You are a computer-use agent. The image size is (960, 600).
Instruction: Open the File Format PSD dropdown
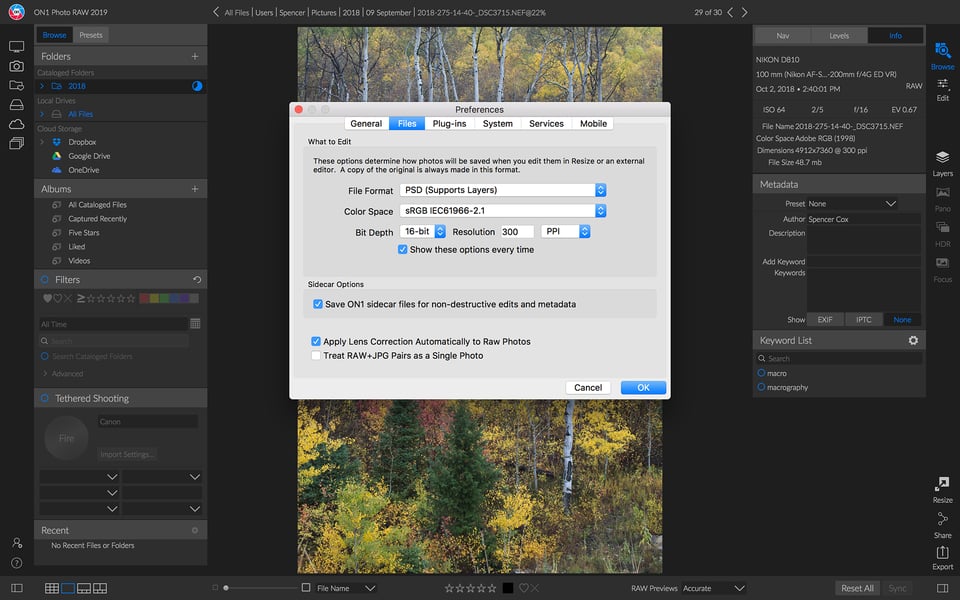(x=503, y=190)
